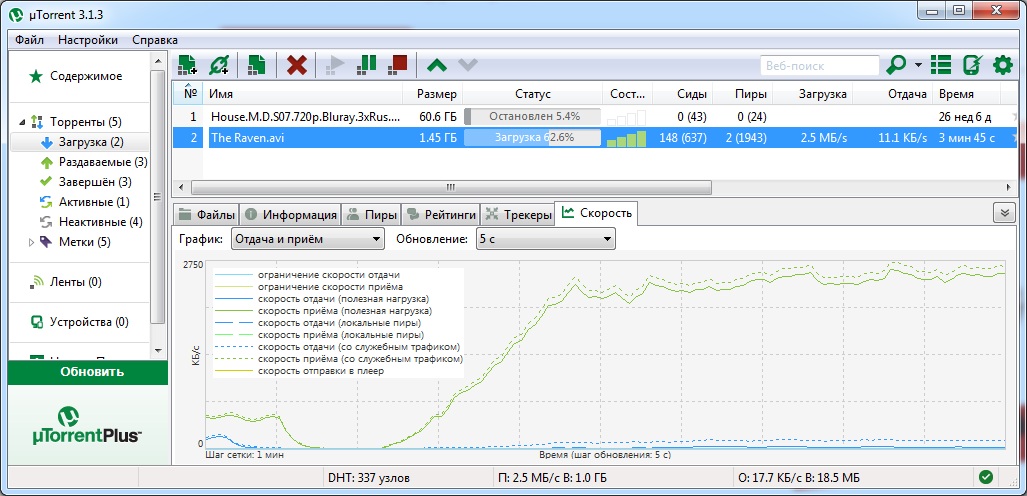
Task: Move torrent up in queue
Action: point(436,66)
